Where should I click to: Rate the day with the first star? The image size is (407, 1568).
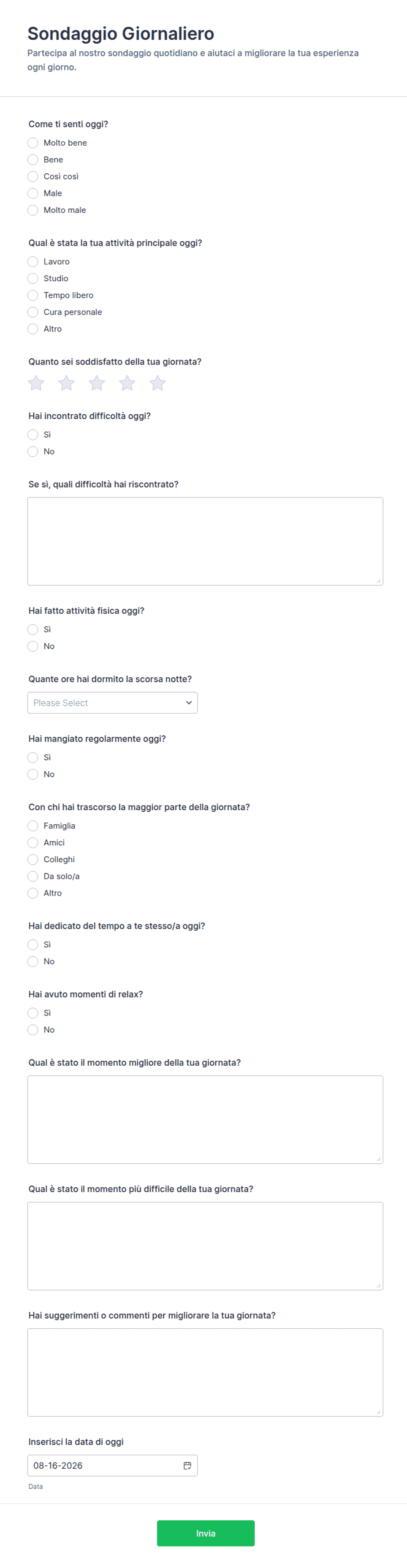pyautogui.click(x=36, y=383)
